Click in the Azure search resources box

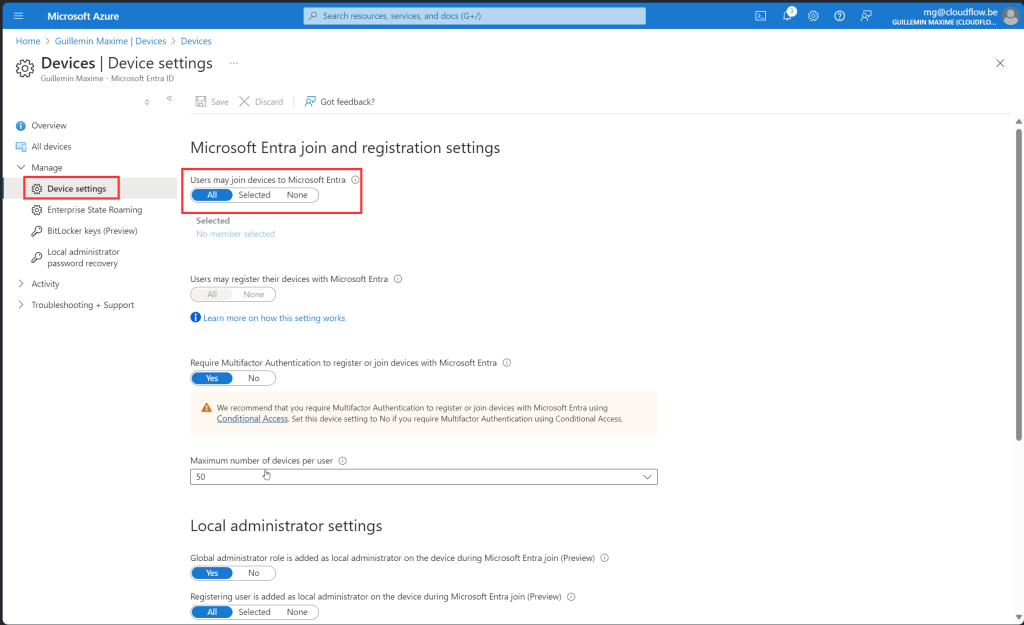[475, 16]
